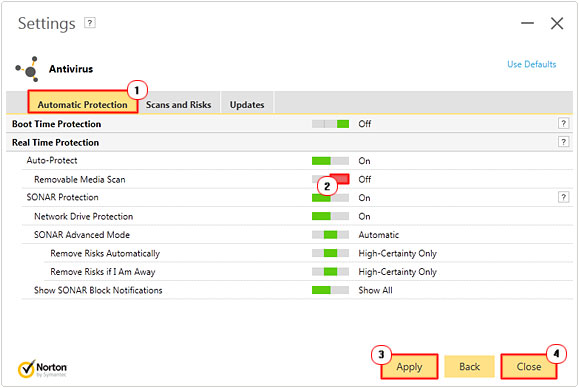The image size is (579, 388).
Task: Switch to the Updates tab
Action: [x=247, y=104]
